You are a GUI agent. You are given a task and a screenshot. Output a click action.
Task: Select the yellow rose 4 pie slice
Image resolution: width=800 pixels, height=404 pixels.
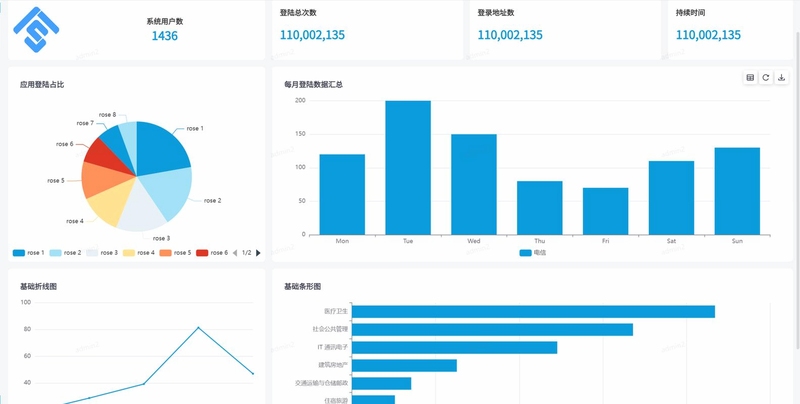coord(110,204)
